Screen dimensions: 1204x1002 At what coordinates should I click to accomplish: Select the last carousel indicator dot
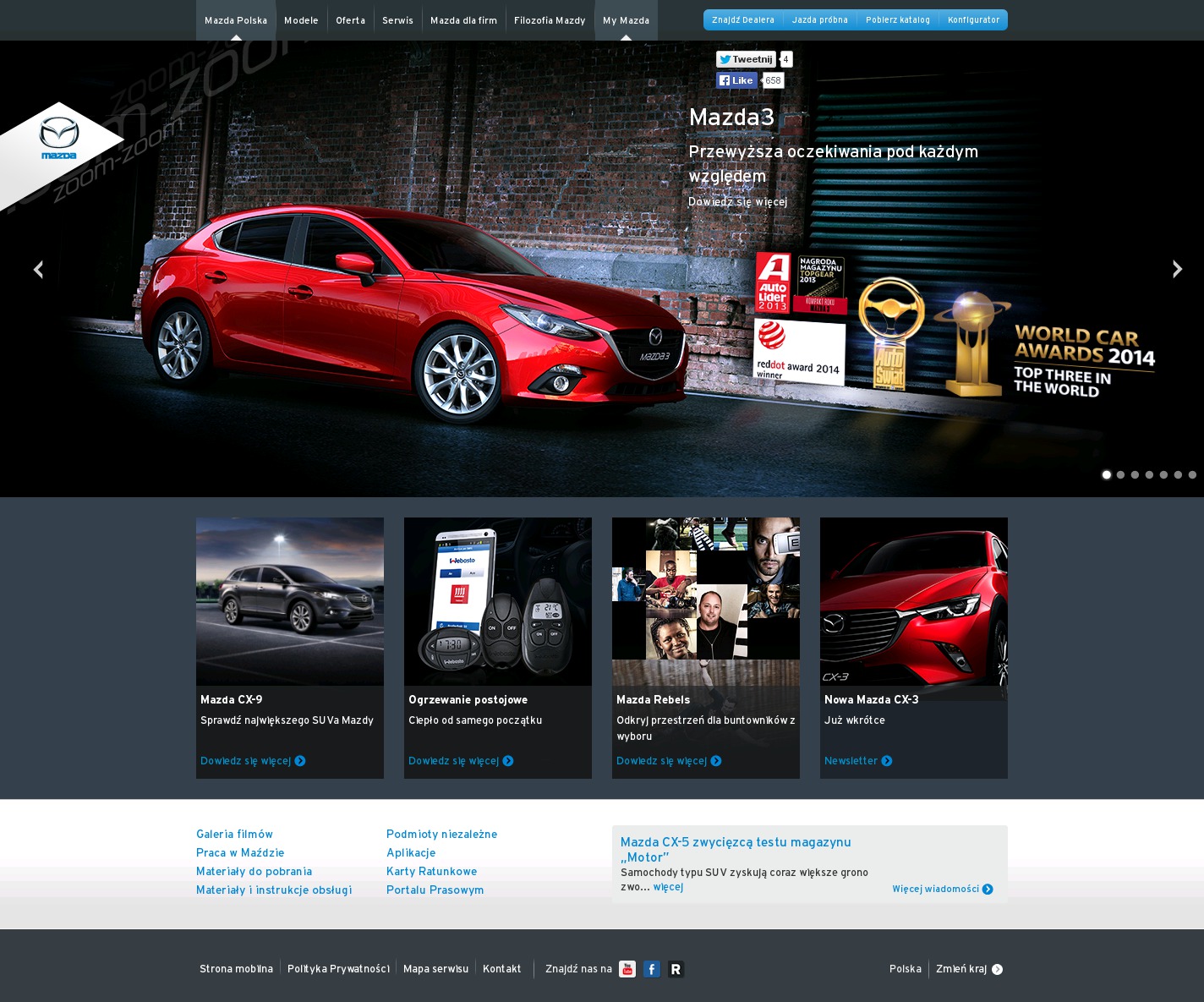coord(1192,475)
